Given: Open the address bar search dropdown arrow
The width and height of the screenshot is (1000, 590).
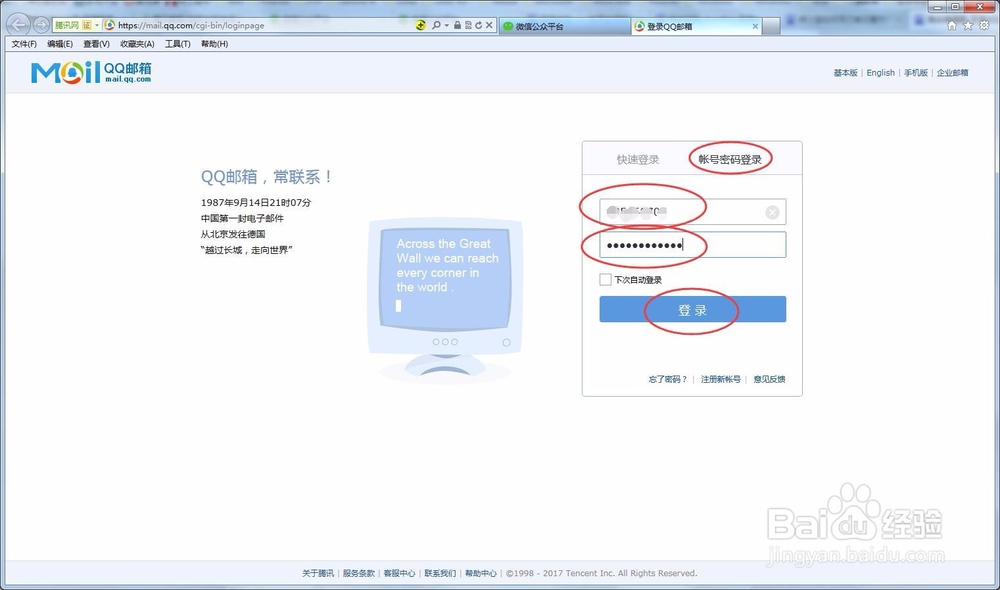Looking at the screenshot, I should 446,25.
